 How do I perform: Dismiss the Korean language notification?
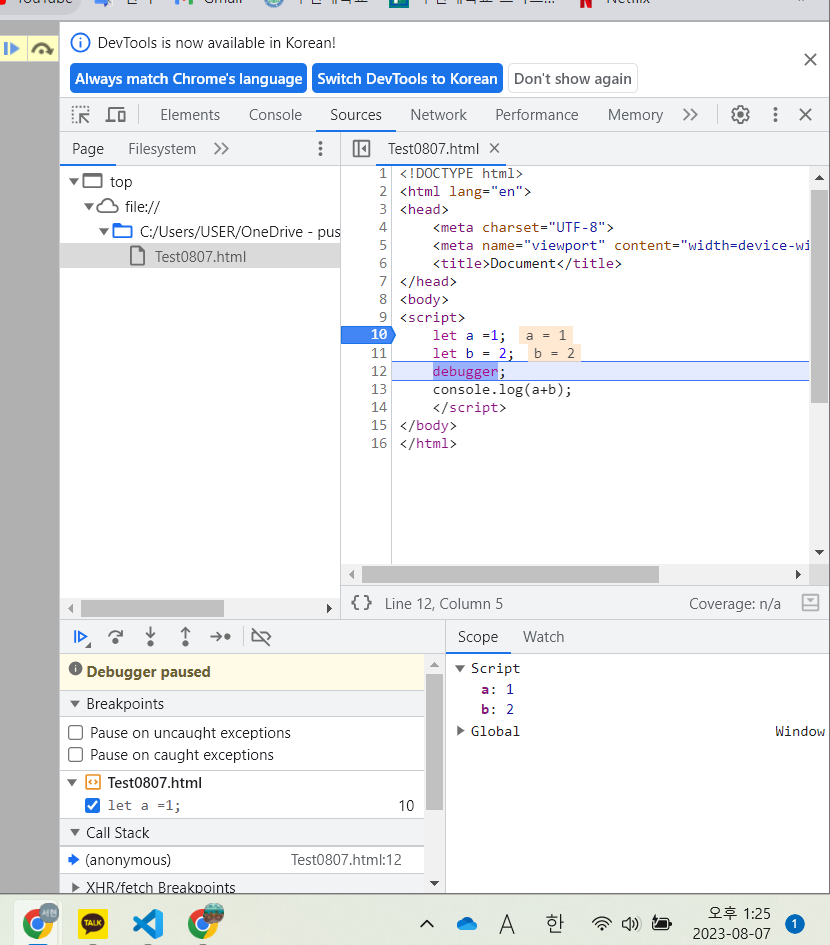click(810, 59)
